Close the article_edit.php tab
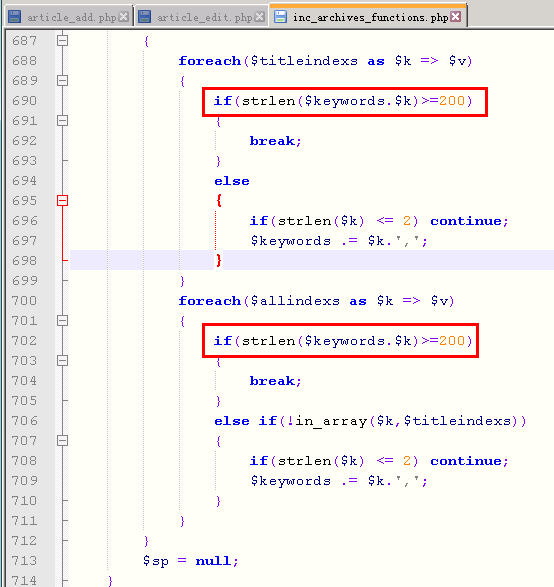Viewport: 554px width, 587px height. (x=259, y=17)
